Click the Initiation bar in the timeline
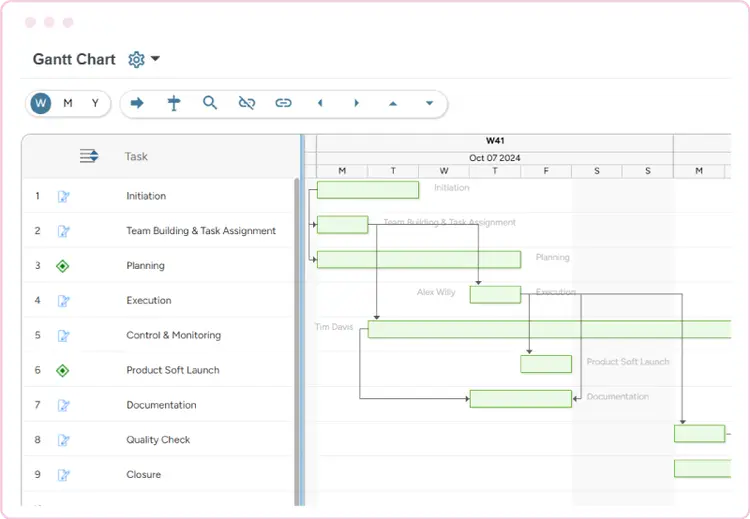The width and height of the screenshot is (750, 519). coord(368,190)
